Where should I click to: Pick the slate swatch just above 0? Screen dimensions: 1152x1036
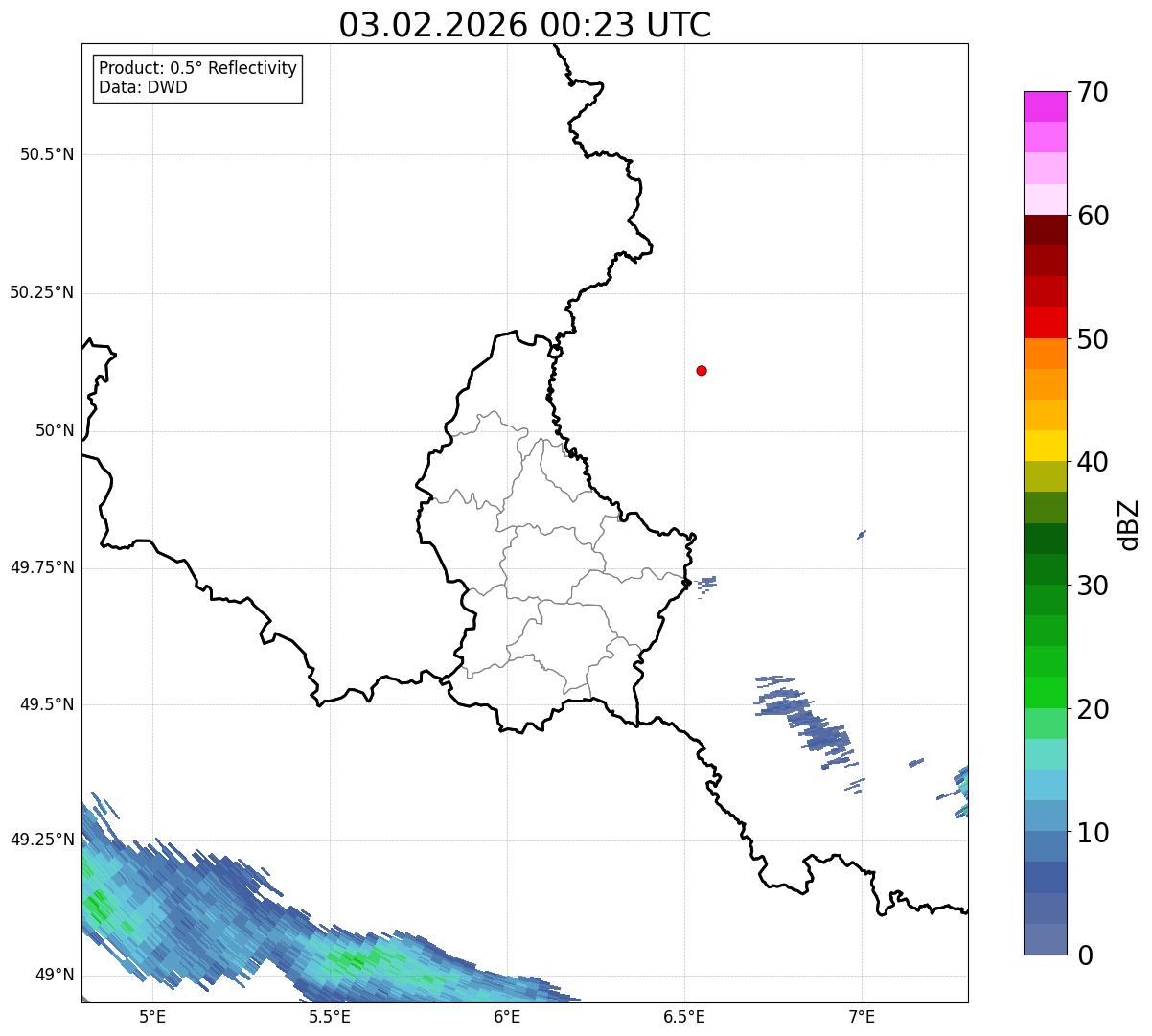[1045, 939]
